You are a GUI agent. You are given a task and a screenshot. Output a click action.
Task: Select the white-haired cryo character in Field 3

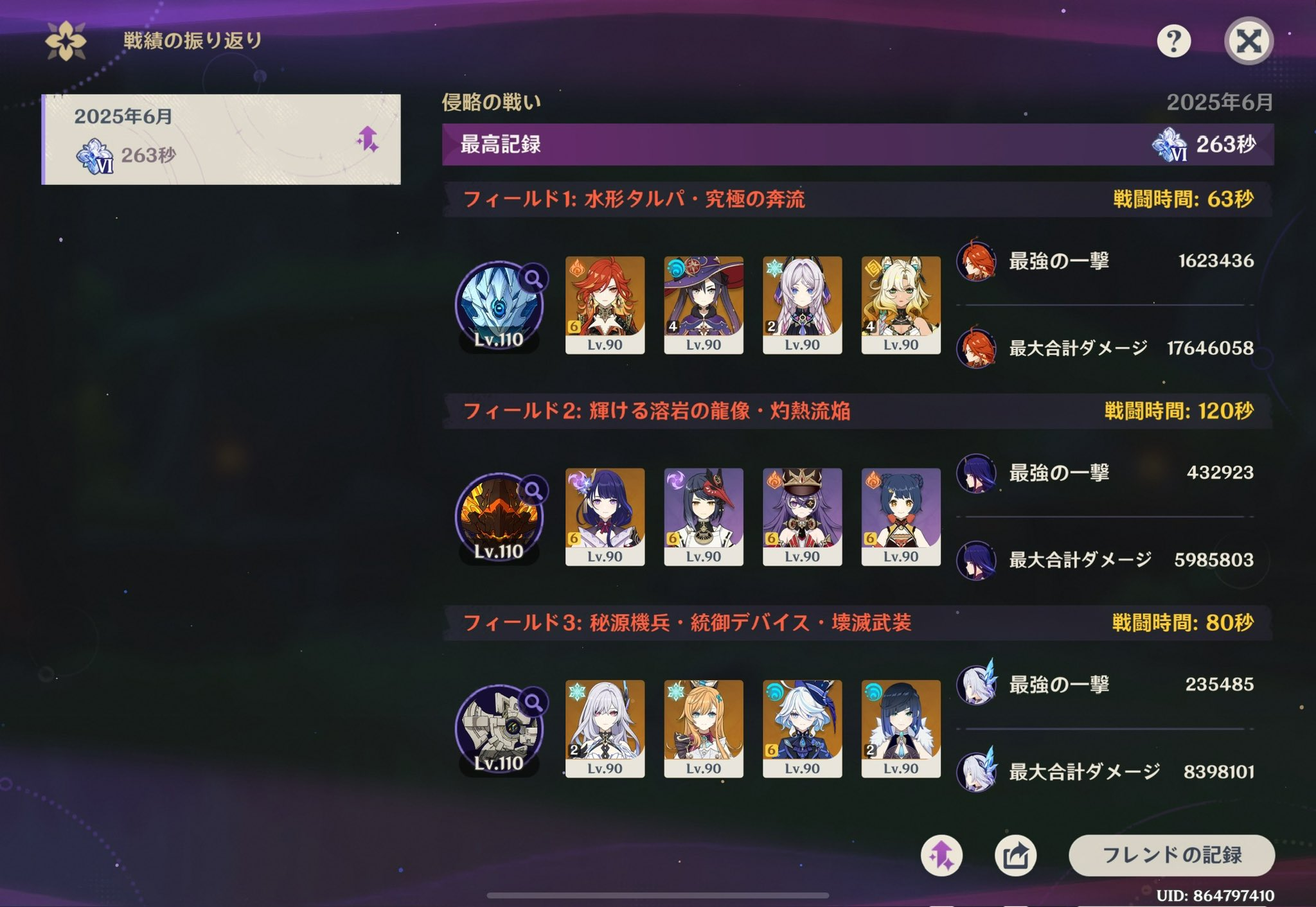click(605, 729)
